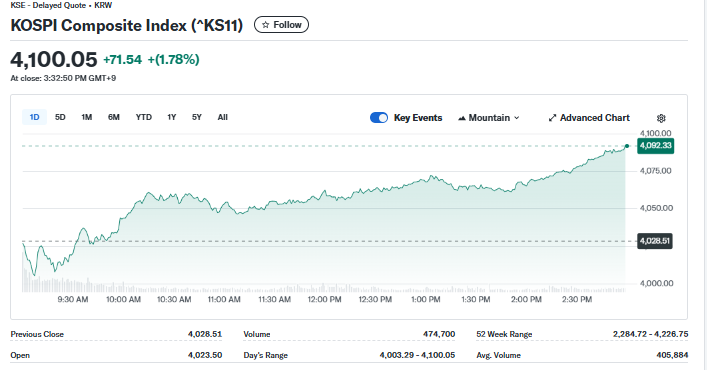Select the 5Y time range
The image size is (707, 370).
pyautogui.click(x=197, y=117)
